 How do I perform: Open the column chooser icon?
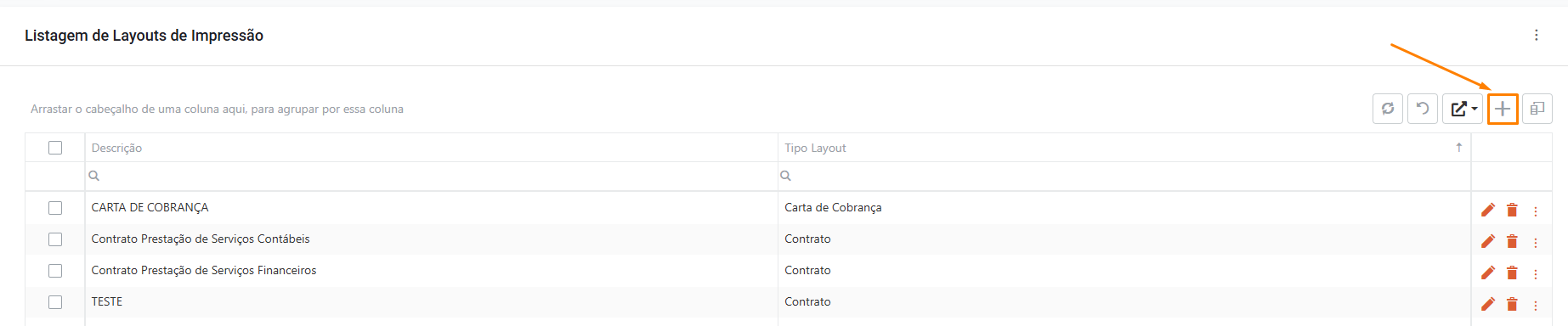[x=1537, y=109]
